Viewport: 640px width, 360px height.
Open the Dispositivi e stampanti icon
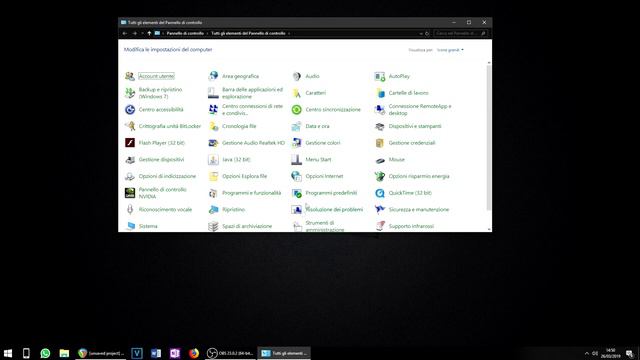[380, 126]
